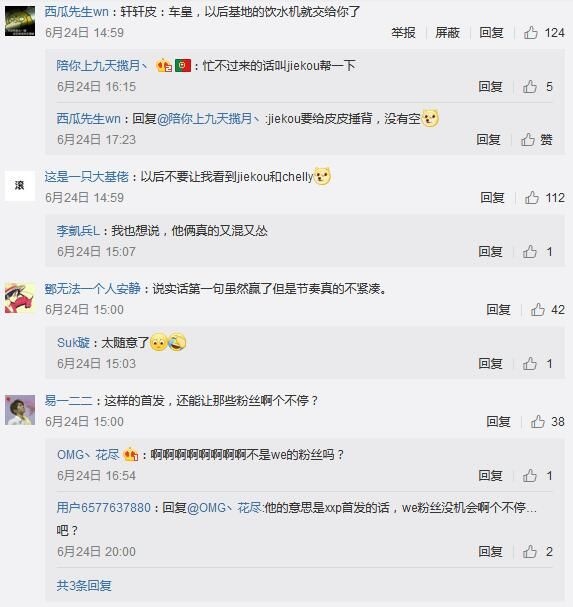Like the jiekou要给皮皮捶背 reply
Viewport: 573px width, 607px height.
pyautogui.click(x=536, y=139)
